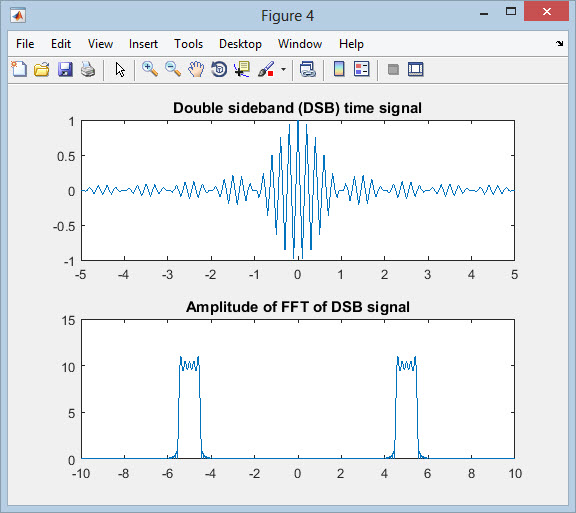Activate the Zoom In magnifier tool
This screenshot has height=513, width=576.
tap(150, 69)
